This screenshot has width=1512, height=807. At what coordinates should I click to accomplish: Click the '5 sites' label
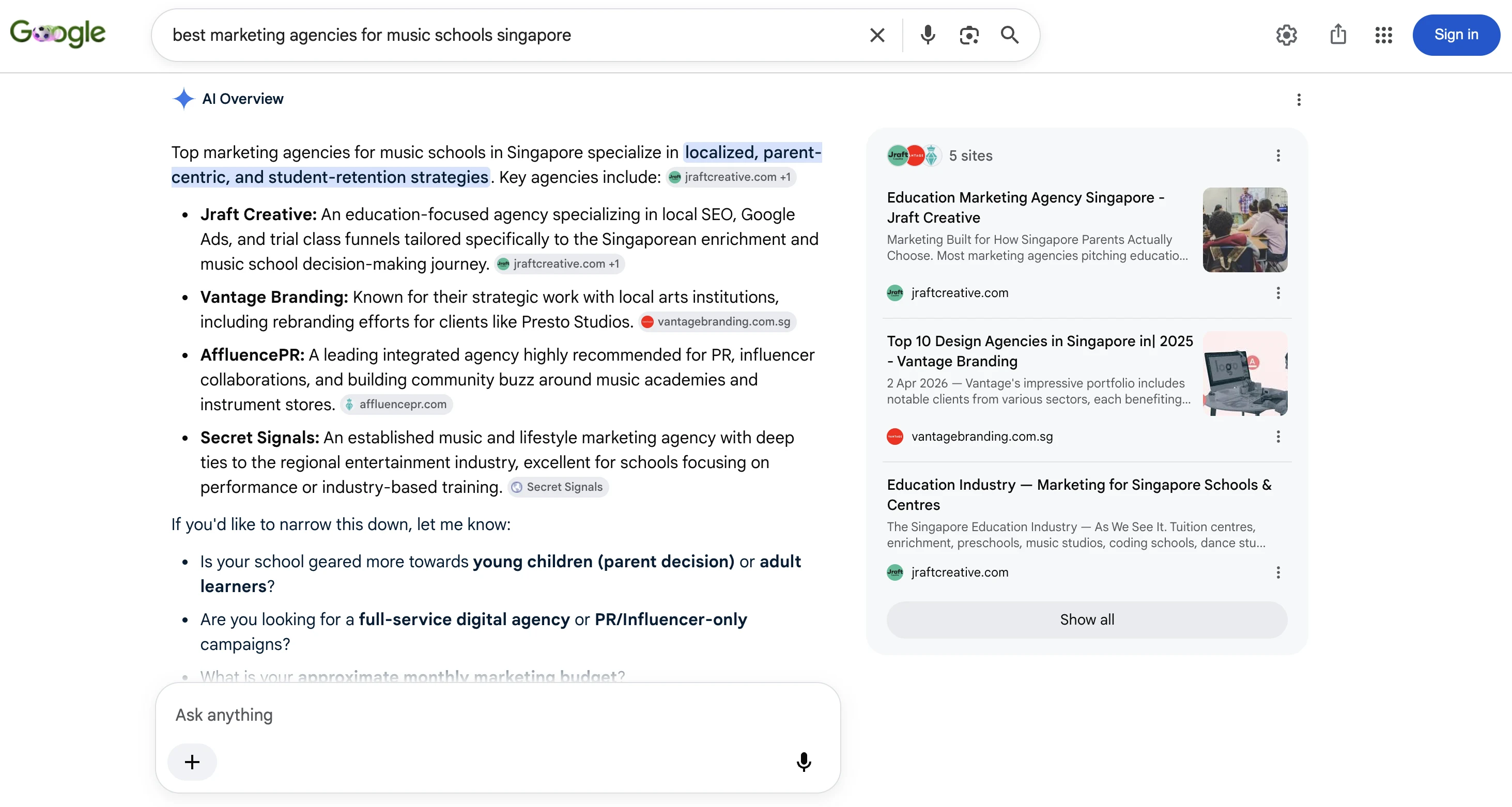point(971,156)
